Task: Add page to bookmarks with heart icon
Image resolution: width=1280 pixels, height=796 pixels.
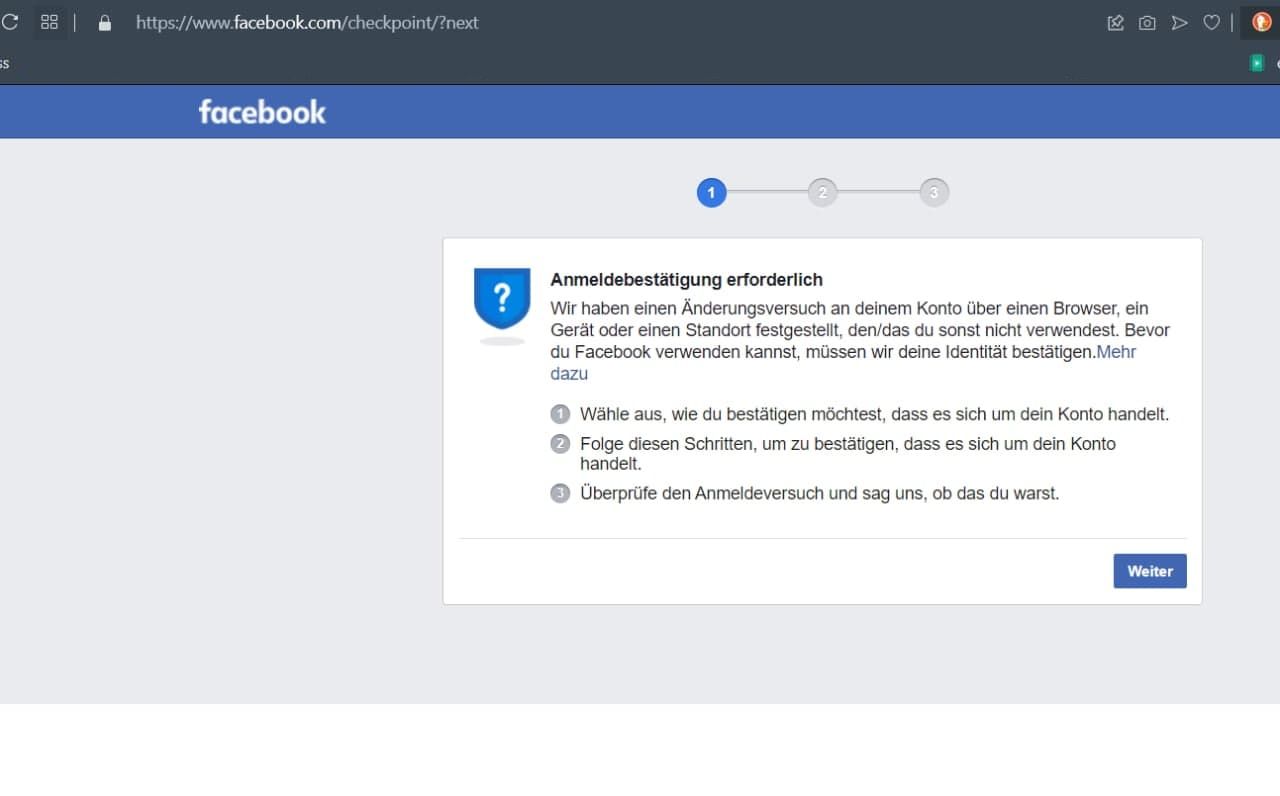Action: click(1211, 22)
